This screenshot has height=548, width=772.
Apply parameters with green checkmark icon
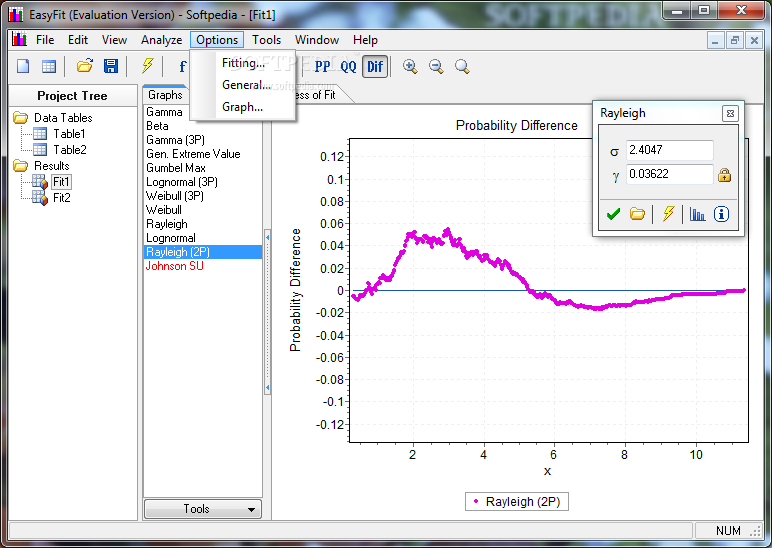coord(613,214)
